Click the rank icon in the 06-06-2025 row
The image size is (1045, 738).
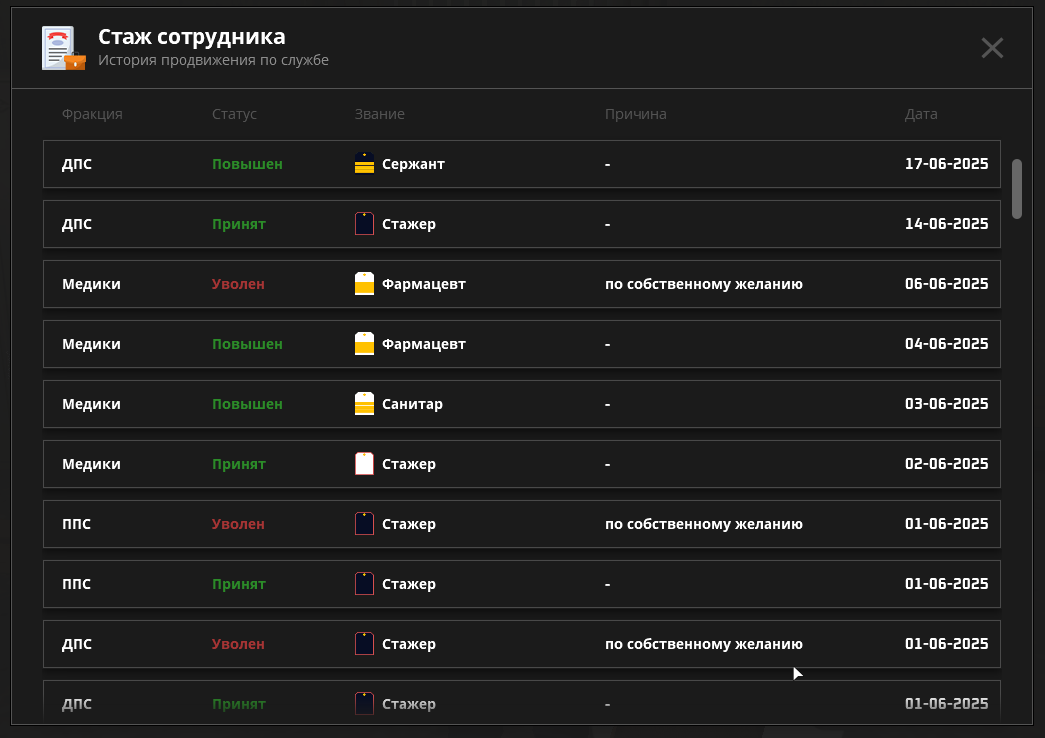tap(364, 284)
